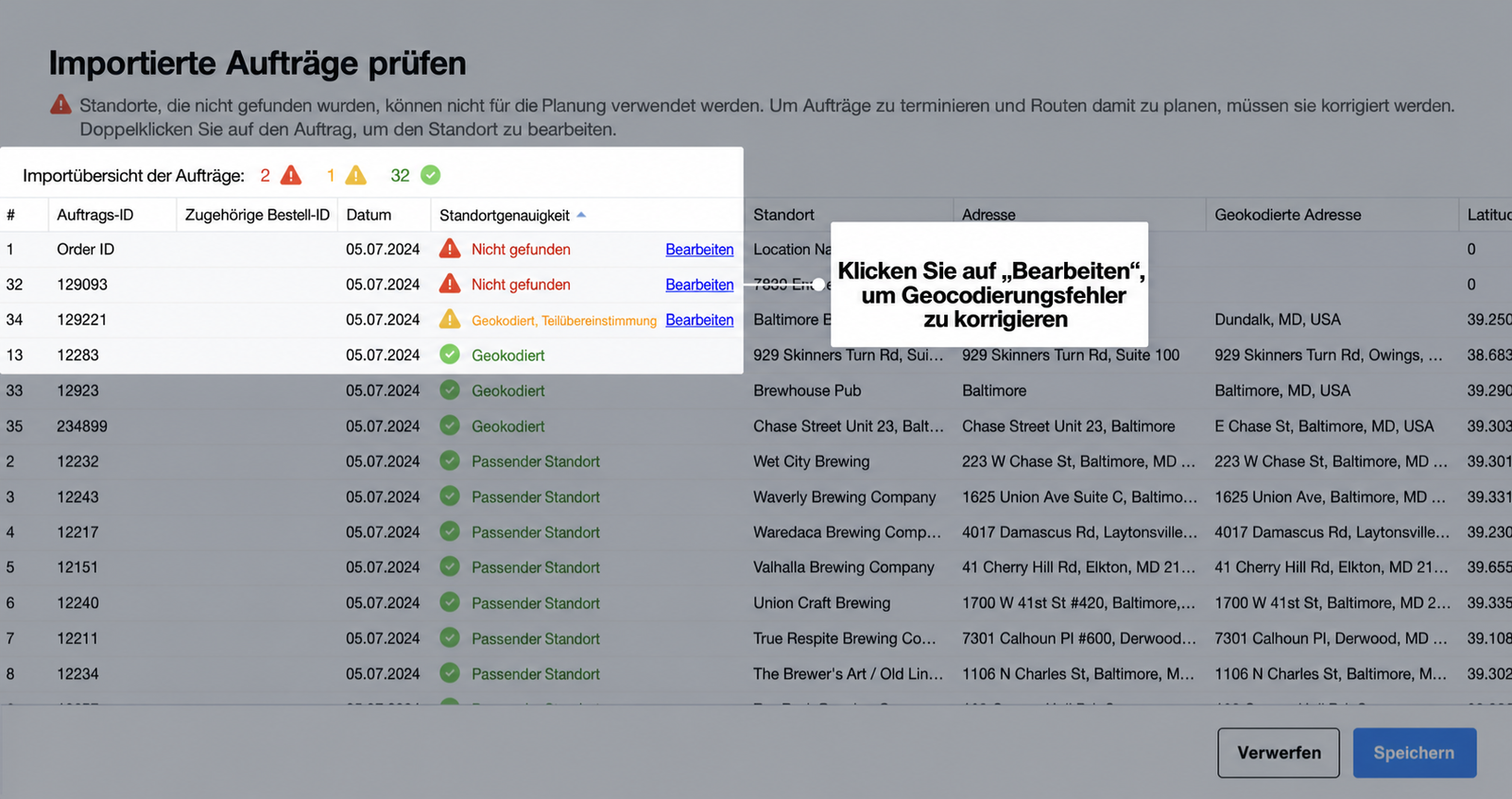Click the yellow warning triangle in Importübersicht summary
This screenshot has width=1512, height=799.
tap(355, 175)
